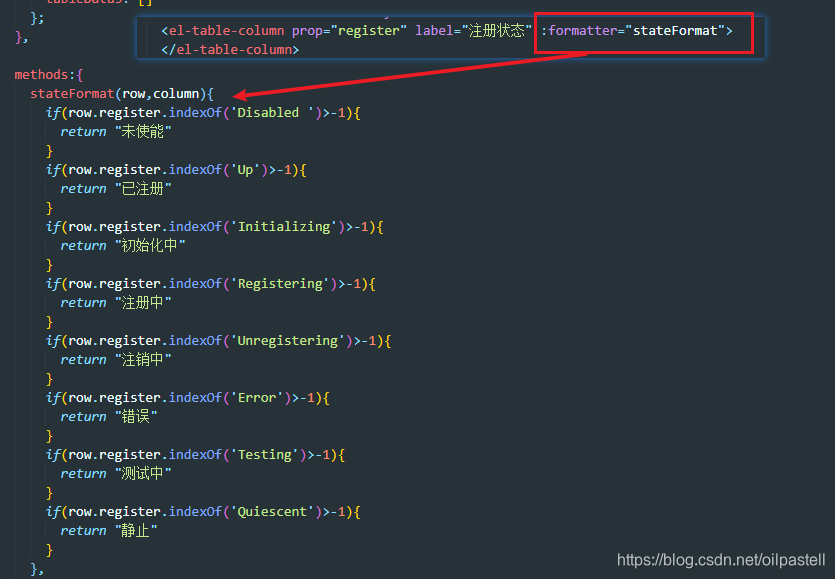Click the stateFormat method name definition
835x579 pixels.
[72, 94]
